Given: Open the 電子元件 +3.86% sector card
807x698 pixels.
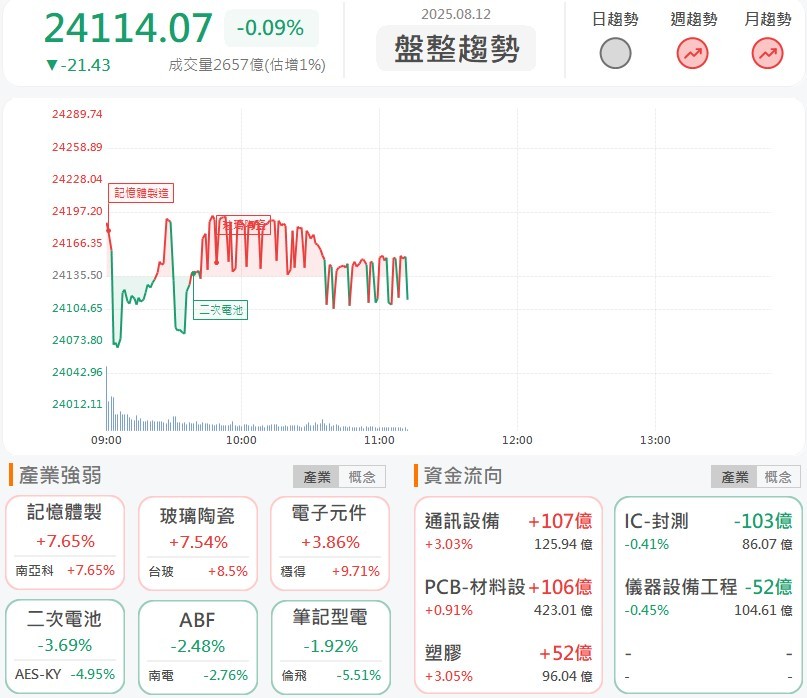Looking at the screenshot, I should click(330, 543).
